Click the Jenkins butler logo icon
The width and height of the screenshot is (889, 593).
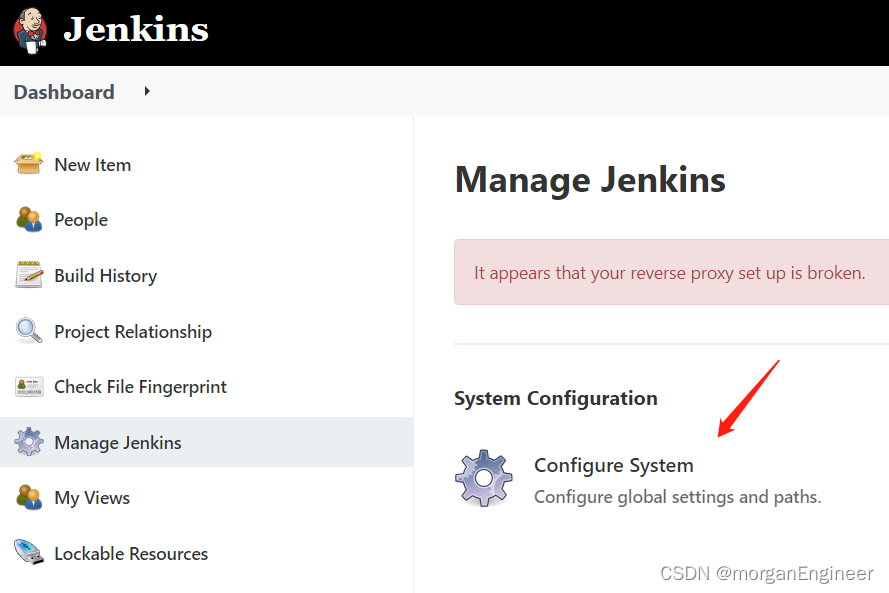click(30, 31)
